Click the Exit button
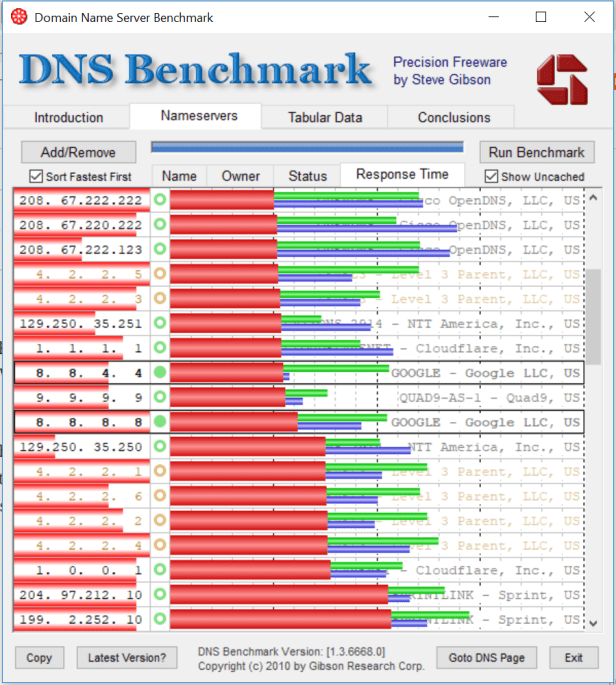 [574, 657]
